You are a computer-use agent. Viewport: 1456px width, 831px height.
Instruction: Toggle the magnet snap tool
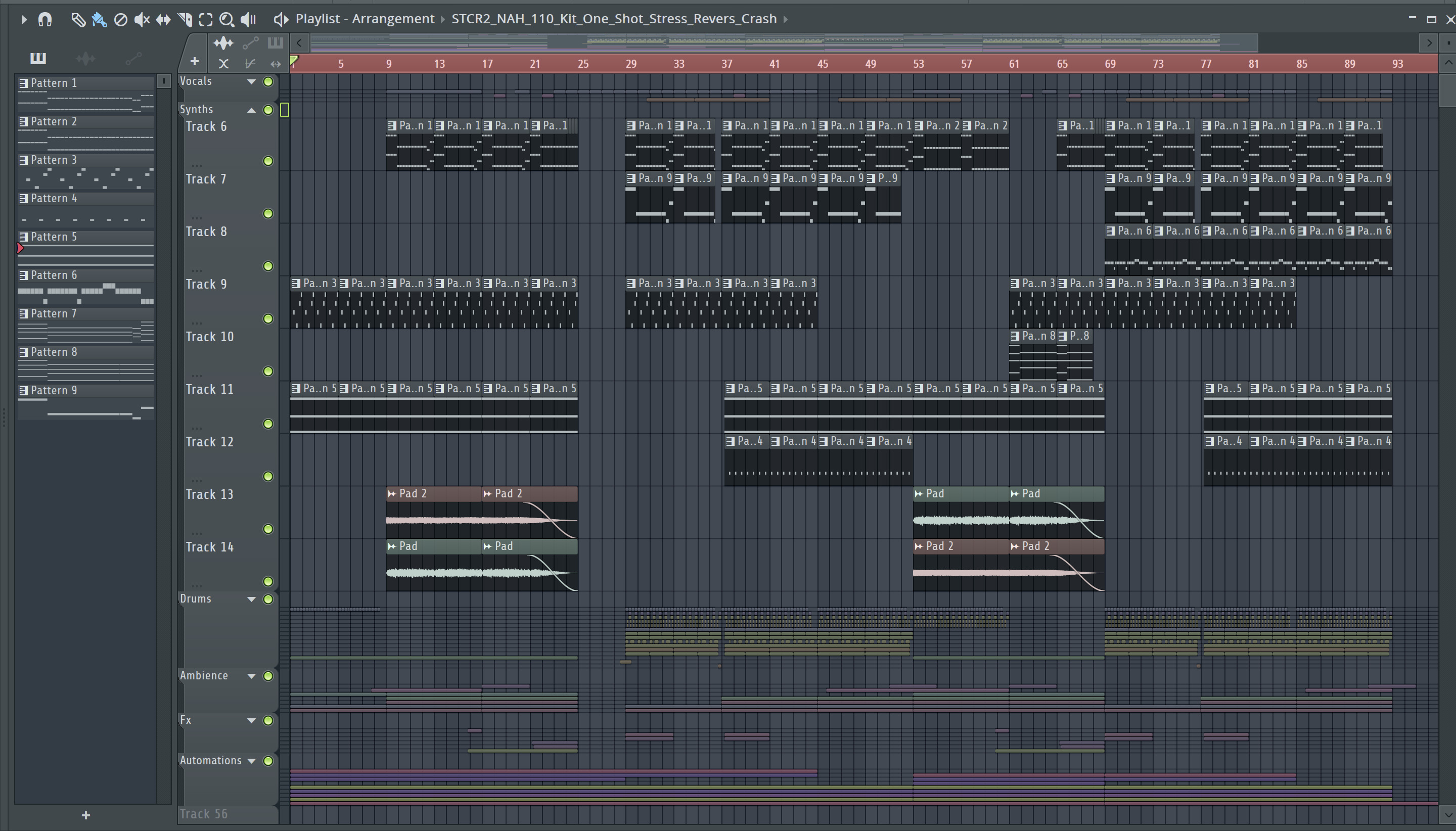45,19
